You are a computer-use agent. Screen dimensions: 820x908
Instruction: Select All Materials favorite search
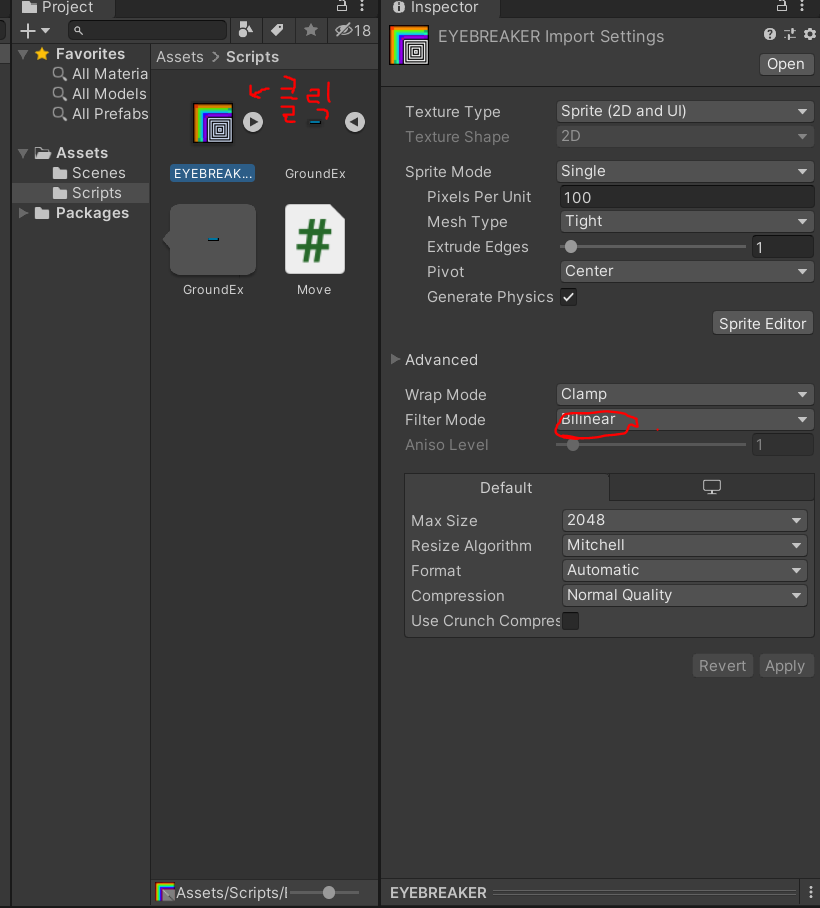[x=100, y=74]
